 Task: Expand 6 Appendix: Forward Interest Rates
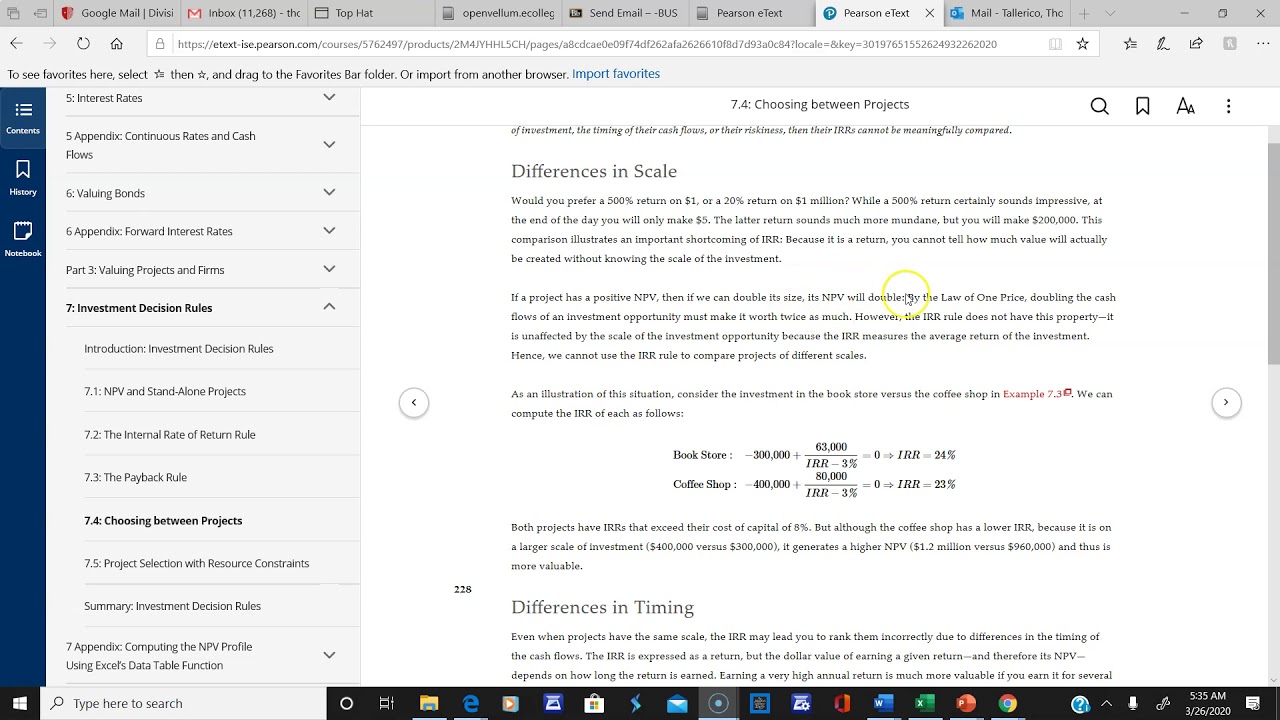click(329, 231)
